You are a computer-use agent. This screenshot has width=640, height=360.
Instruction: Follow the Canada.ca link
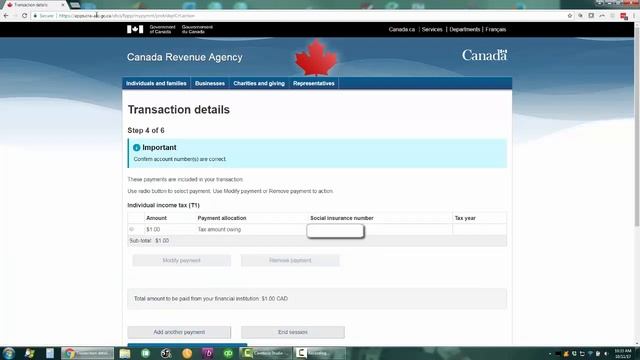click(402, 29)
